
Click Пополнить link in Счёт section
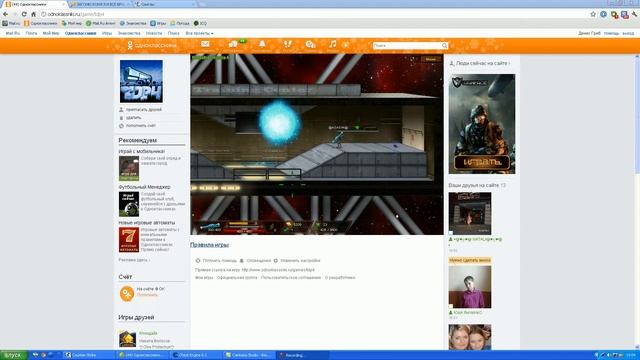[147, 295]
